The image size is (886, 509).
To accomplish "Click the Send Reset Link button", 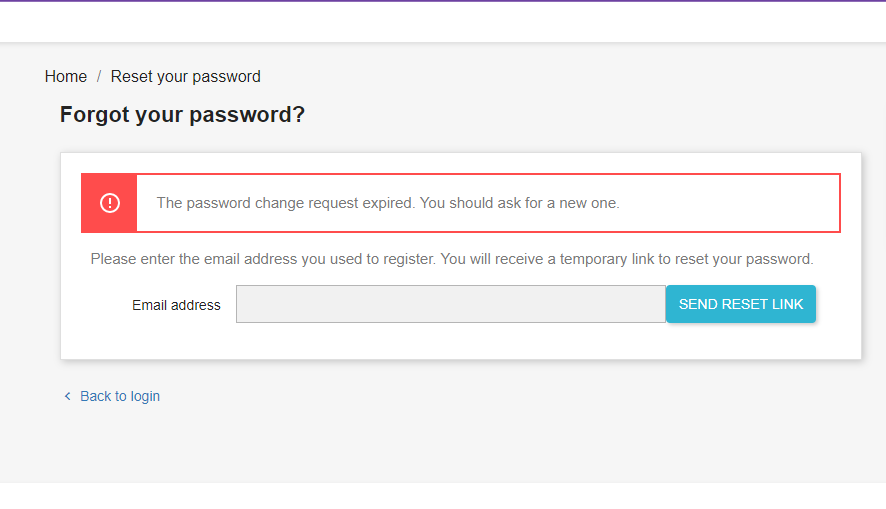I will [x=740, y=304].
